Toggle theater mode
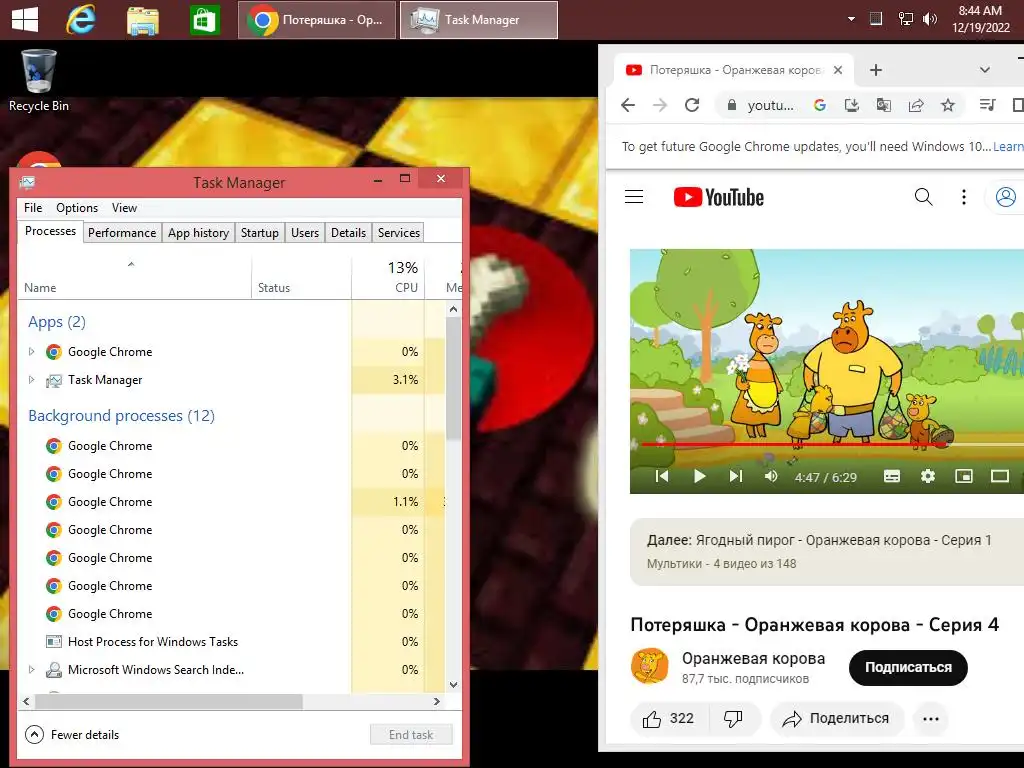This screenshot has width=1024, height=768. pos(1000,476)
